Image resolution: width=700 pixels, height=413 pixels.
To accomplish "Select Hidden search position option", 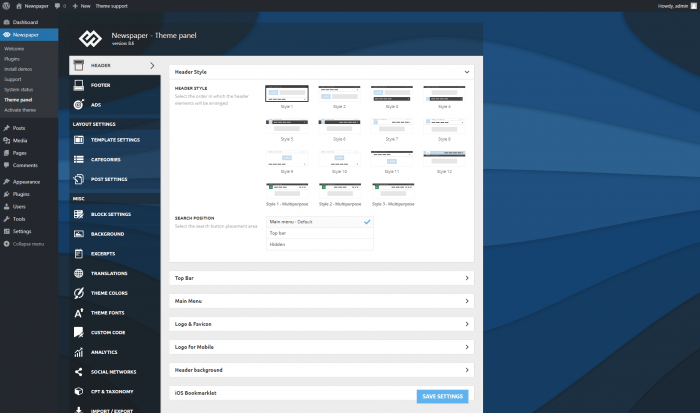I will click(x=320, y=244).
